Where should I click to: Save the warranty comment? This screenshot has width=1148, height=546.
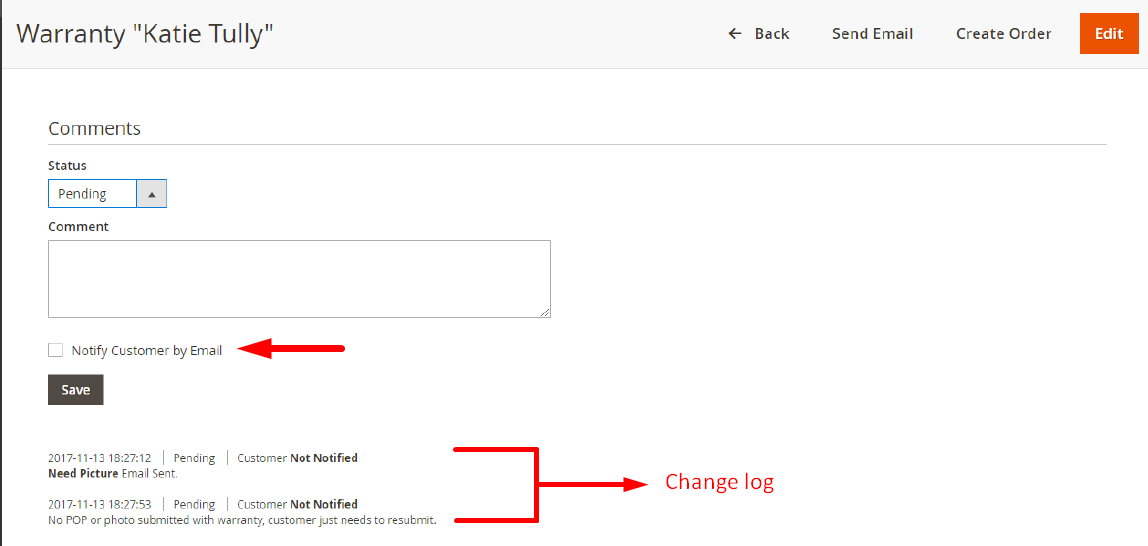(x=75, y=390)
